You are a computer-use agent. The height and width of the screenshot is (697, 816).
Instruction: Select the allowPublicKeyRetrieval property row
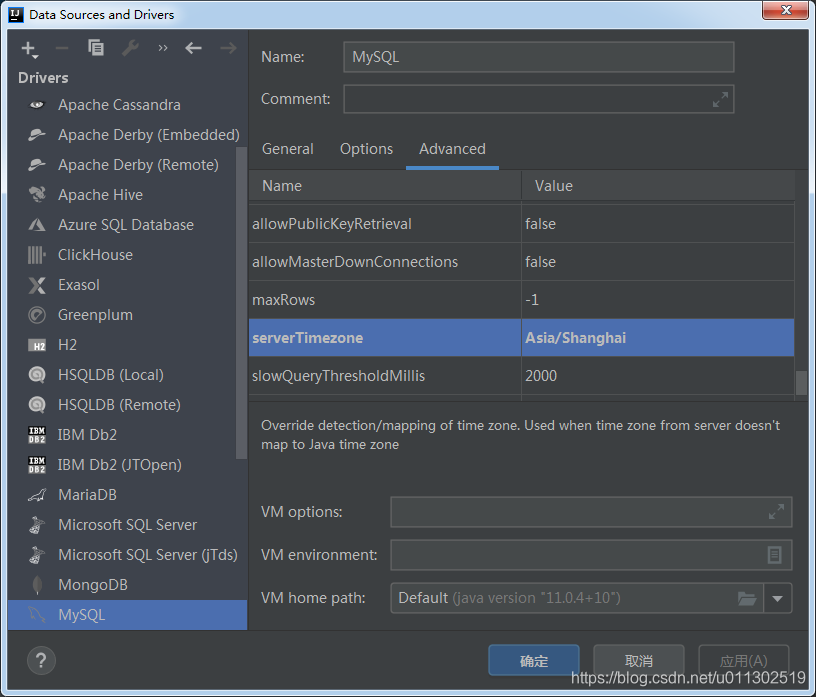521,224
